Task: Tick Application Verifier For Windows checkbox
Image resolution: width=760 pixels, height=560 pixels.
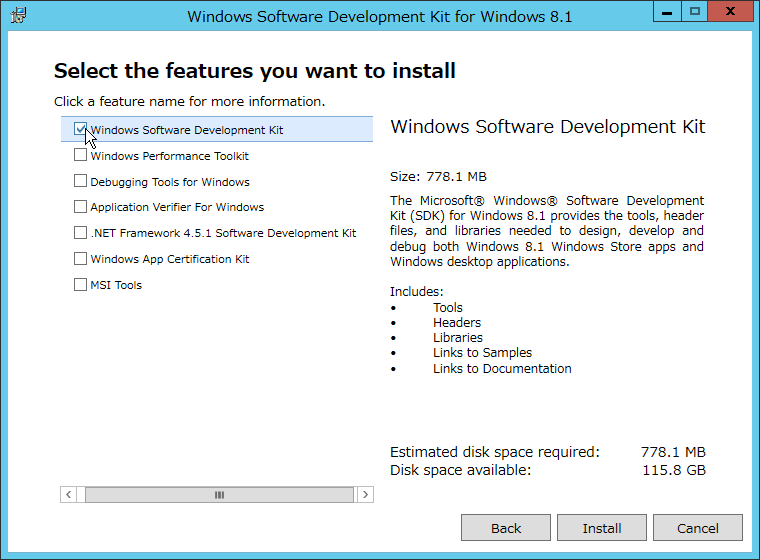Action: click(x=80, y=207)
